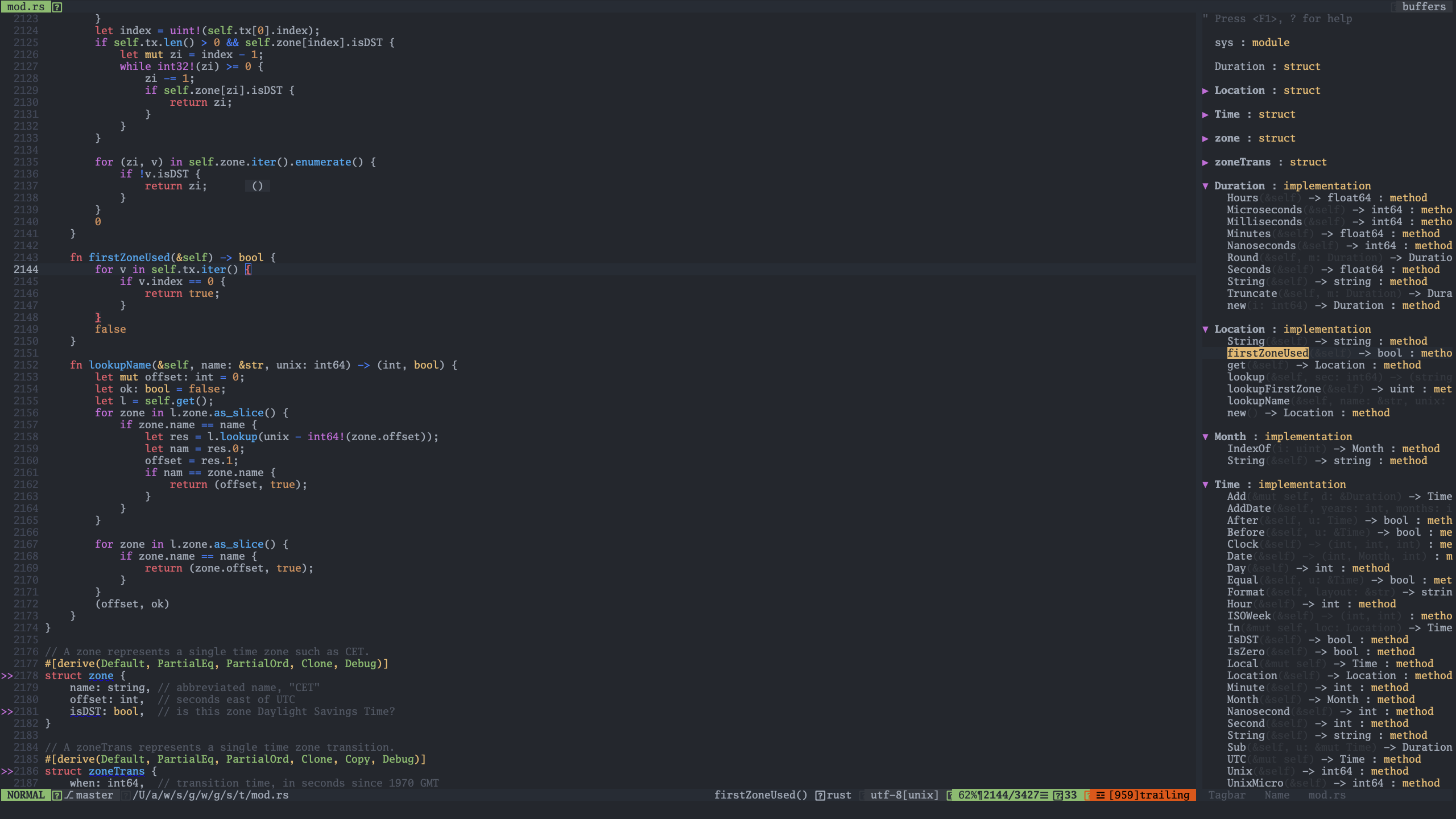This screenshot has width=1456, height=819.
Task: Collapse the Time implementation tree
Action: pos(1205,485)
